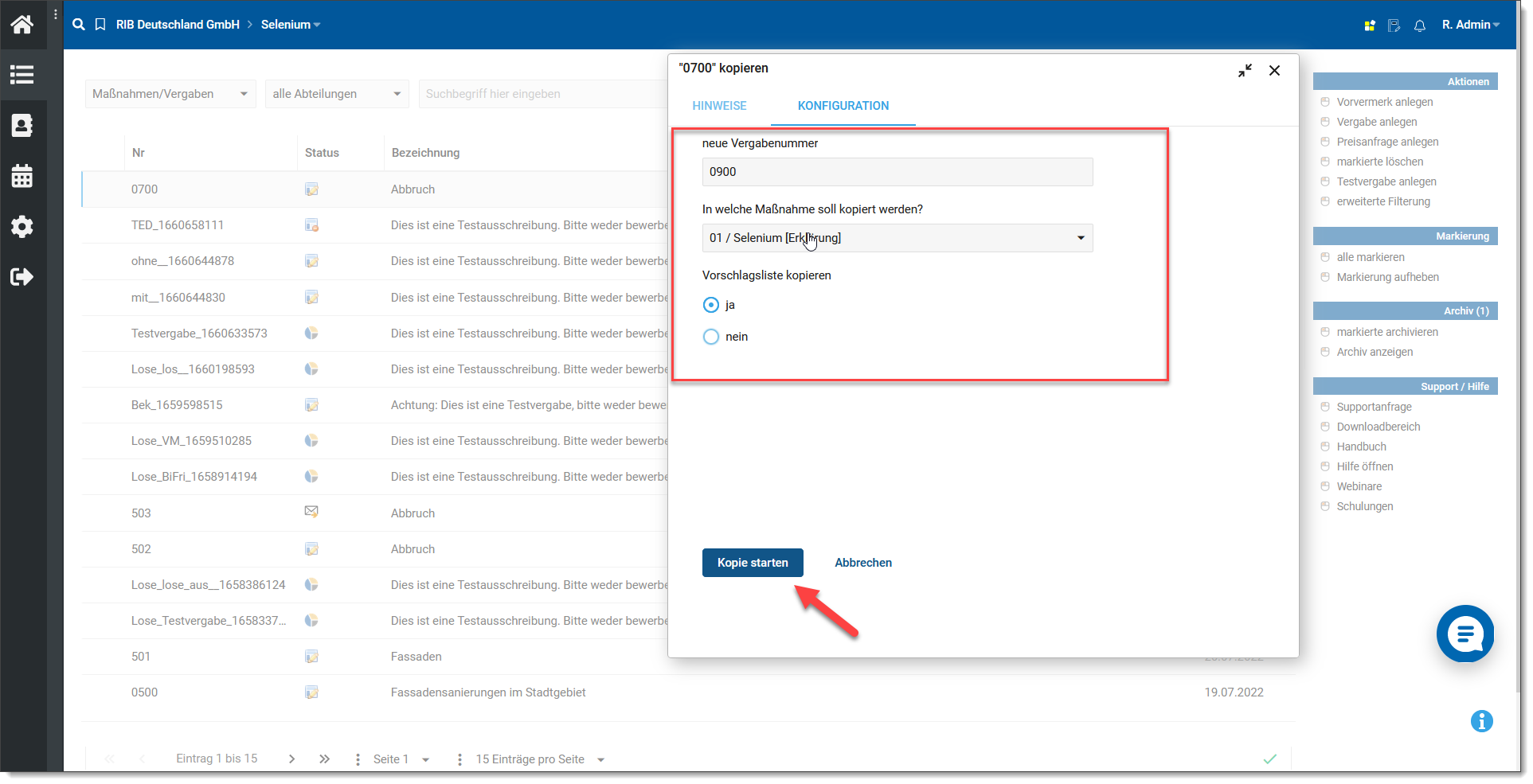Open the R. Admin user menu
The image size is (1533, 784).
tap(1471, 25)
